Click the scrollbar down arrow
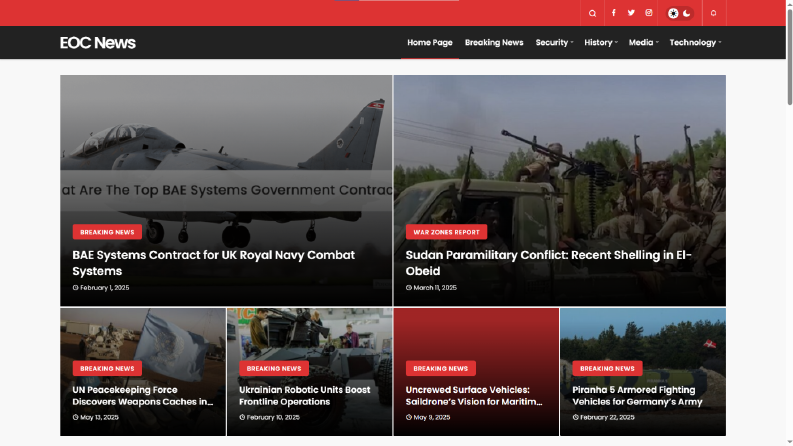Image resolution: width=793 pixels, height=446 pixels. [789, 442]
